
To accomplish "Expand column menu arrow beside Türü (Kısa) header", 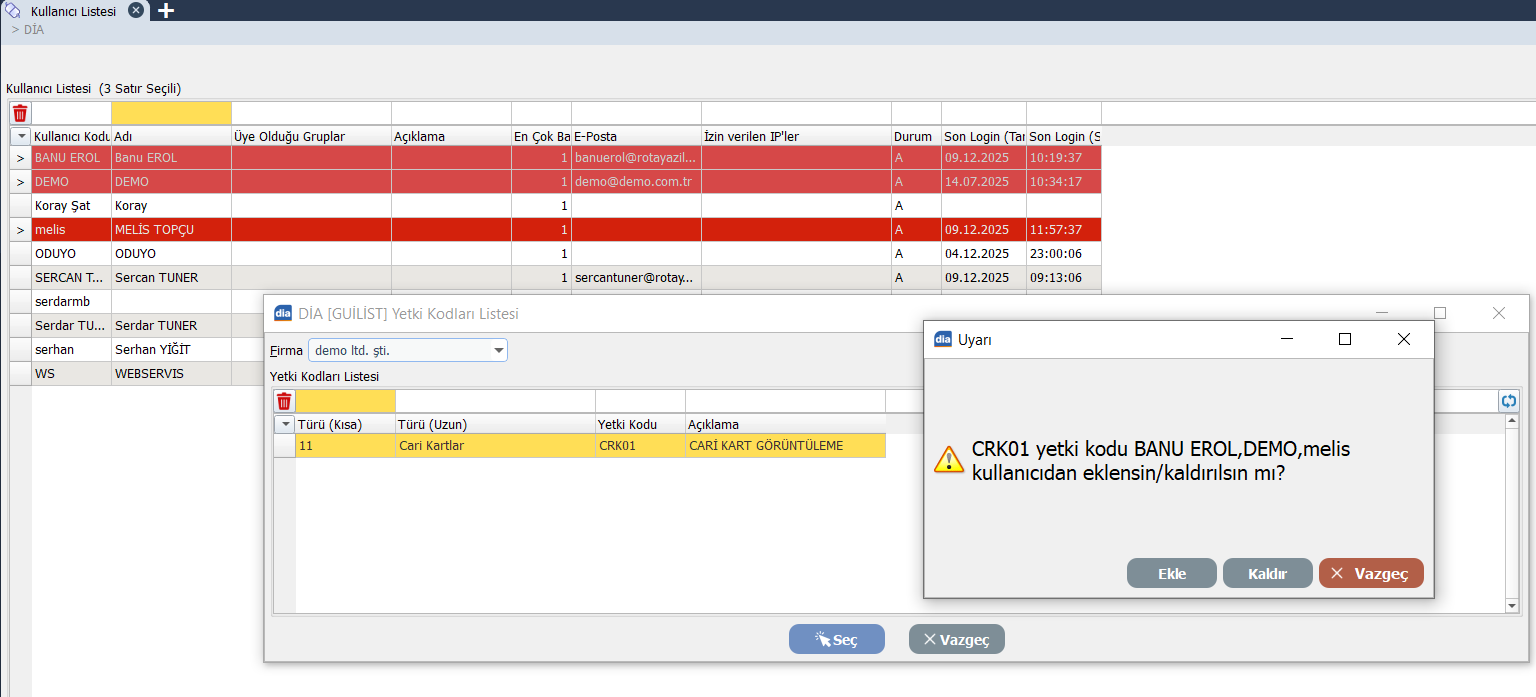I will tap(284, 424).
